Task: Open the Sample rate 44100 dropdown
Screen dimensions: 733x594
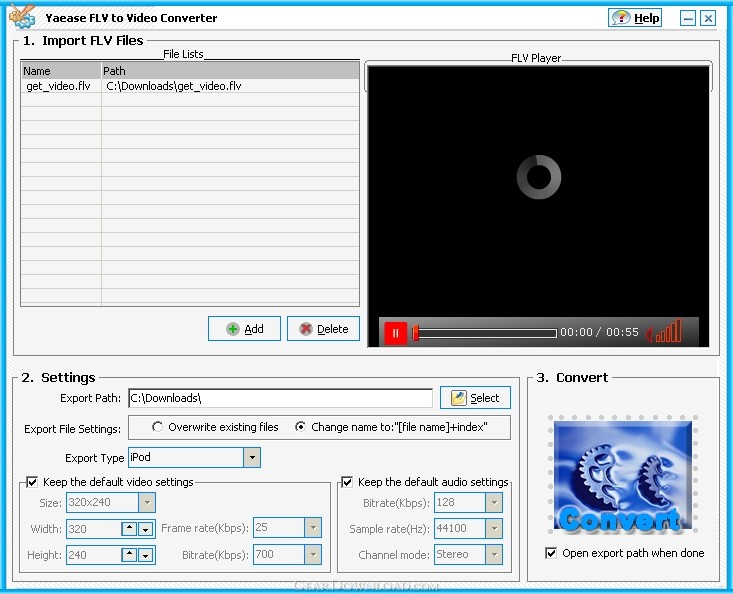Action: pos(494,529)
